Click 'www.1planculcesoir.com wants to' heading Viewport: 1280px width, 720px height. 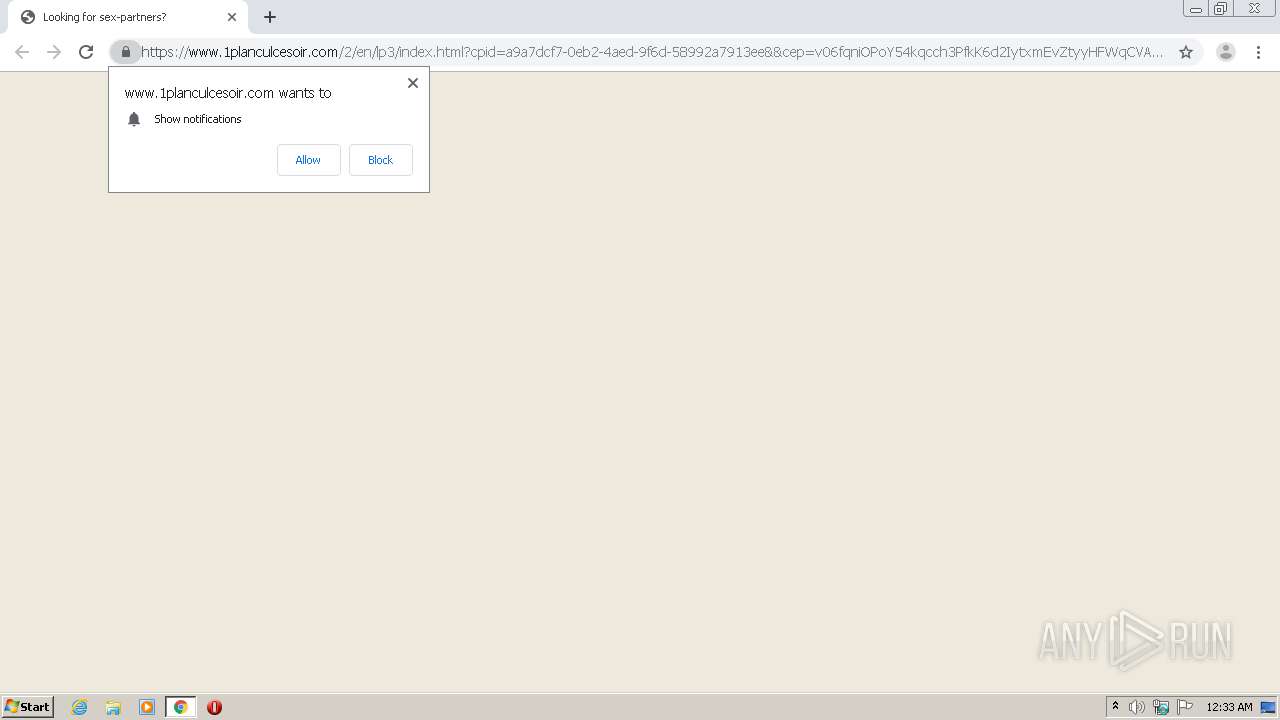coord(228,93)
